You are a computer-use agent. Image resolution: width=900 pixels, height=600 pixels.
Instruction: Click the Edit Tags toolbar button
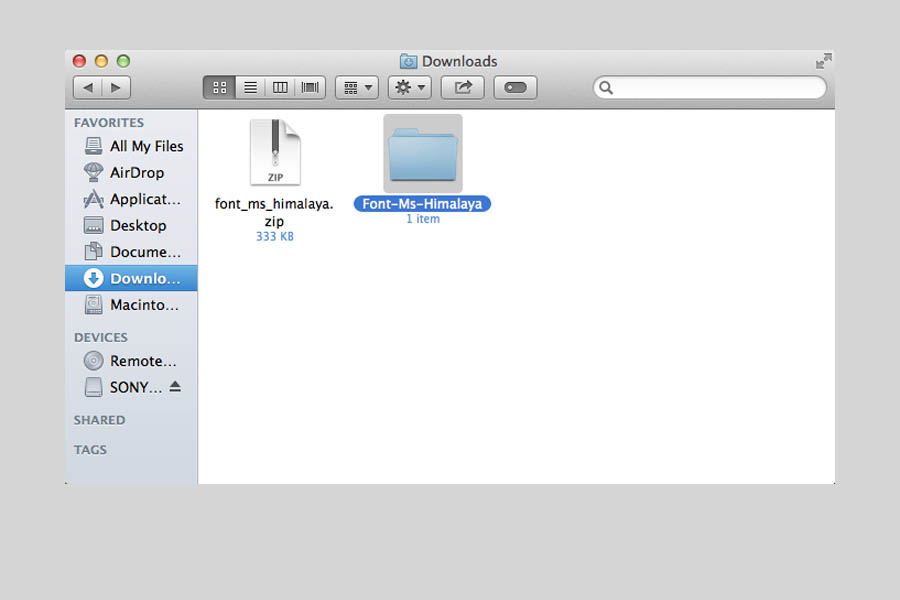(515, 88)
